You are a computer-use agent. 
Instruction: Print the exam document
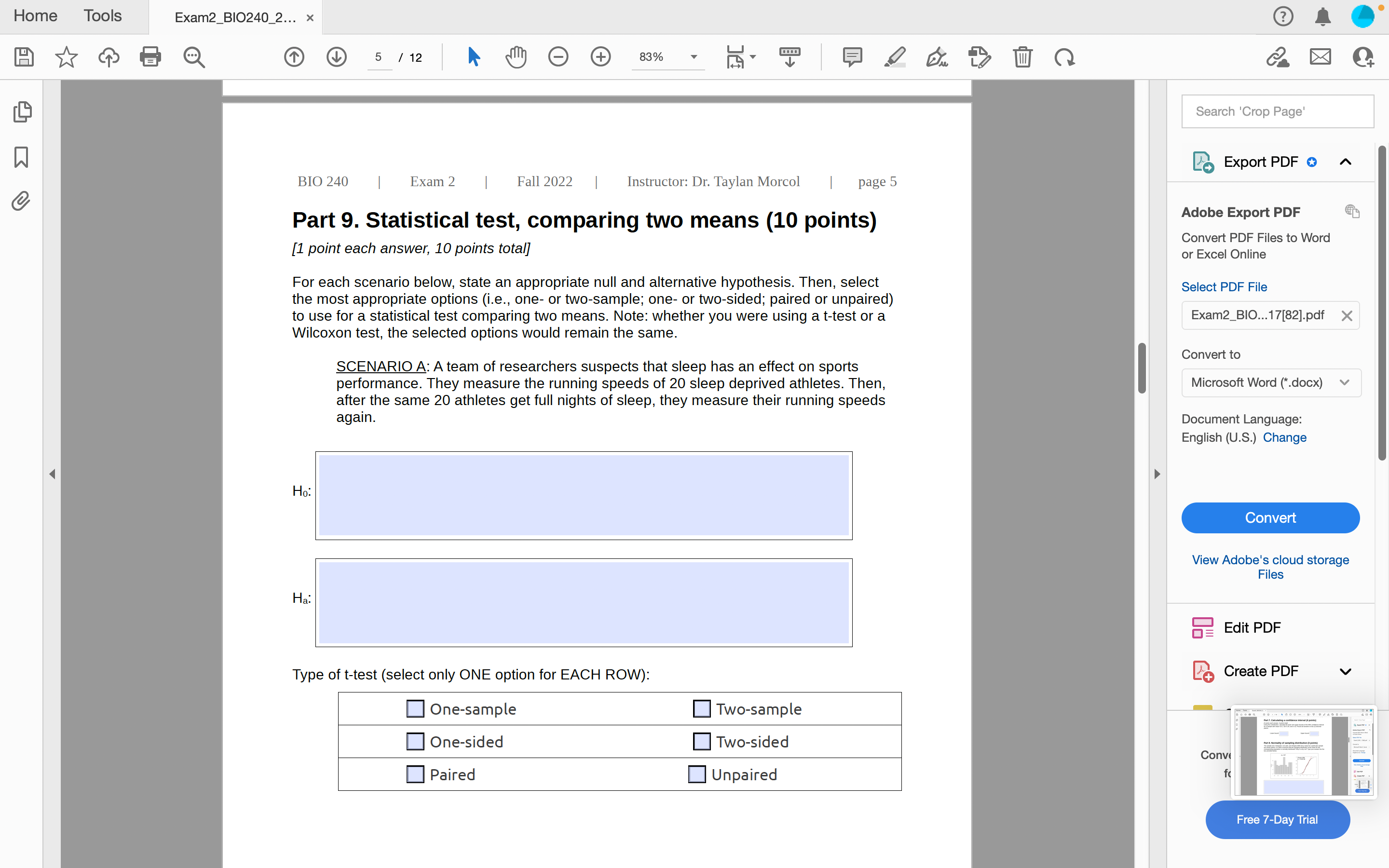point(151,57)
